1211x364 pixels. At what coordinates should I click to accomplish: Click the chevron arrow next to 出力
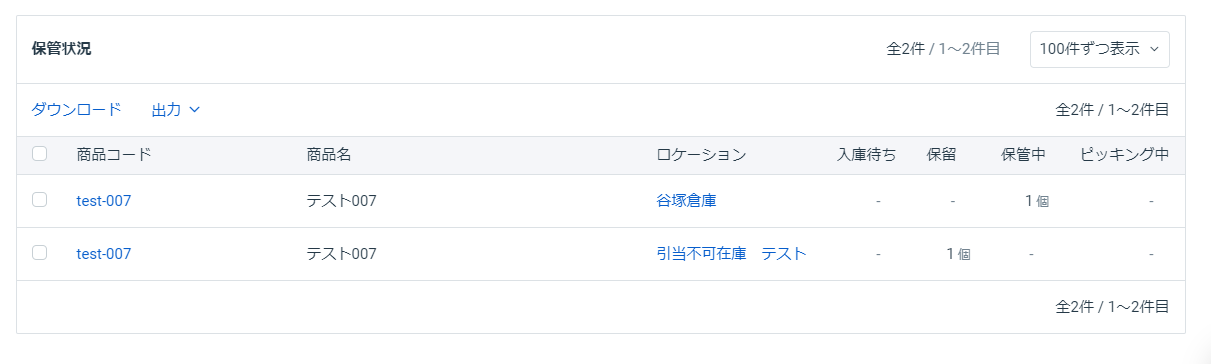coord(195,109)
